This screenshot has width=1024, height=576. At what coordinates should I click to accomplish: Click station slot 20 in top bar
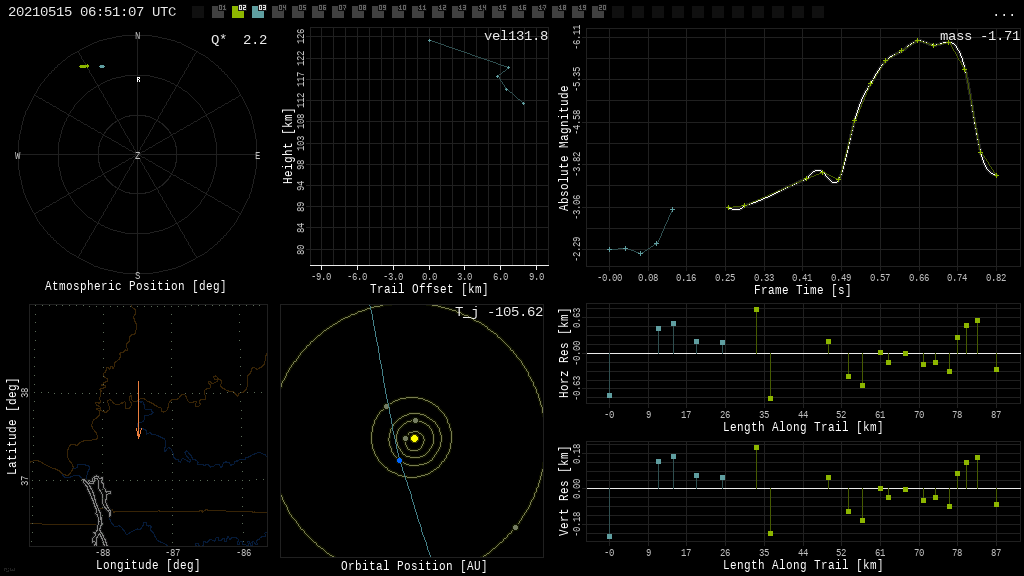(x=598, y=12)
